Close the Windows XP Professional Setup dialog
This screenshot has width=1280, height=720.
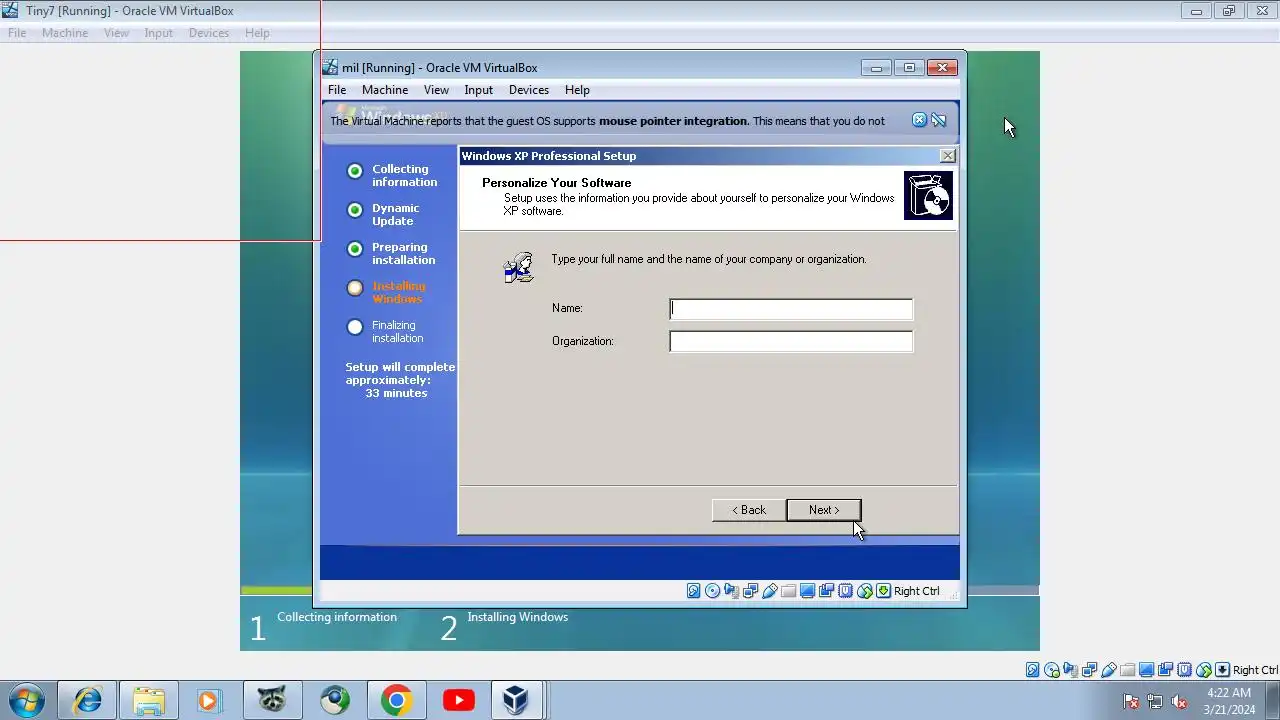(947, 156)
